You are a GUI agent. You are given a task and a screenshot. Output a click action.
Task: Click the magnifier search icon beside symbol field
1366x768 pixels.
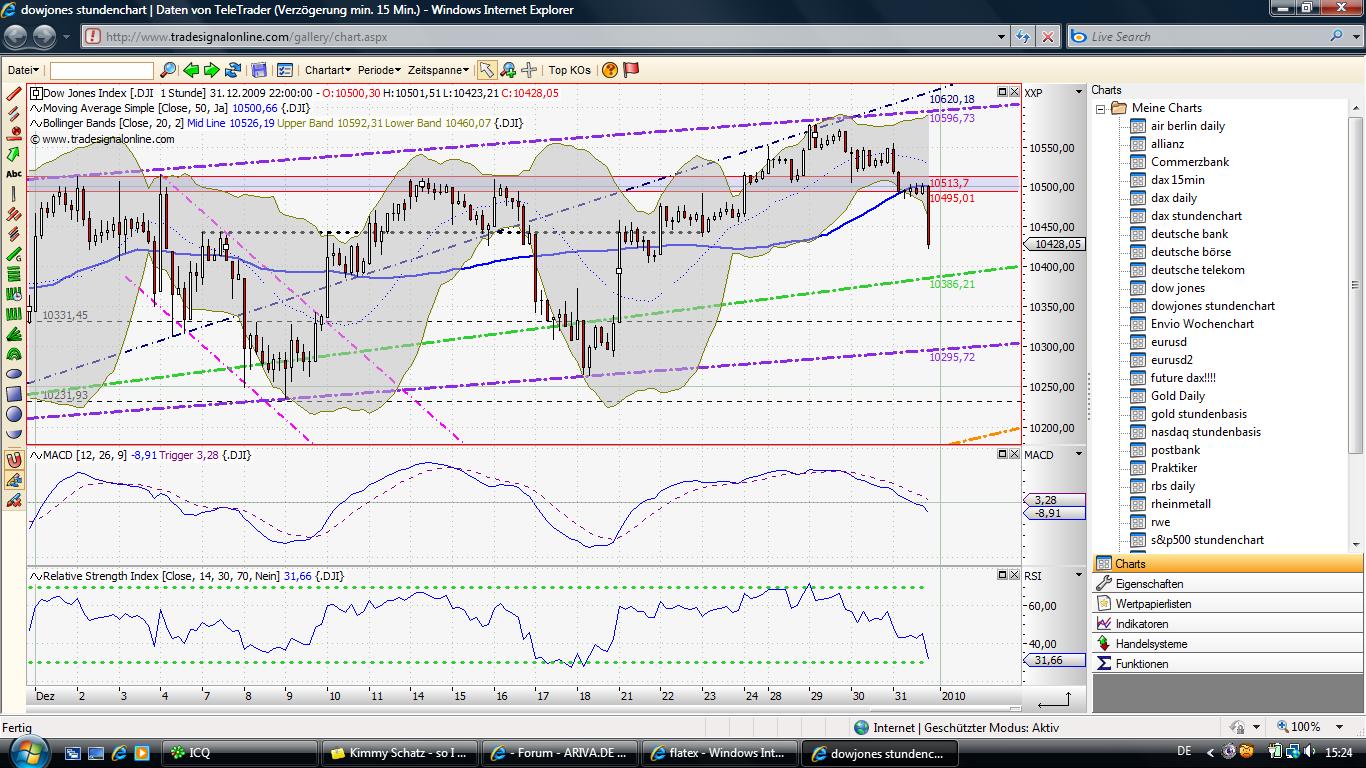pos(168,70)
